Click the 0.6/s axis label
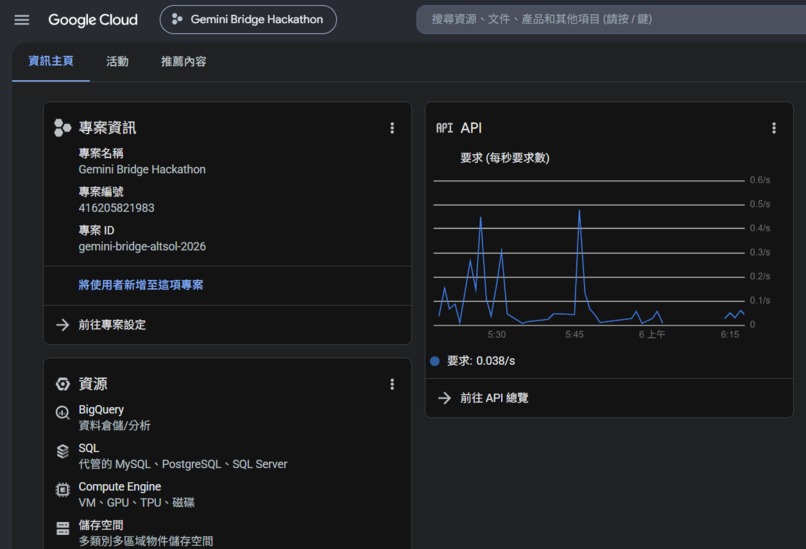Image resolution: width=806 pixels, height=549 pixels. pos(760,180)
